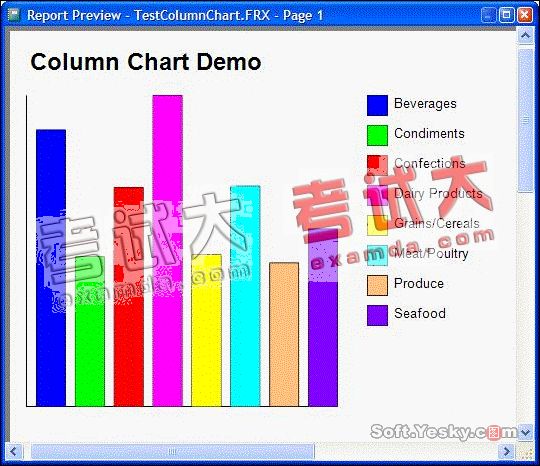Click the purple Seafood legend swatch
The height and width of the screenshot is (466, 540).
pyautogui.click(x=377, y=315)
